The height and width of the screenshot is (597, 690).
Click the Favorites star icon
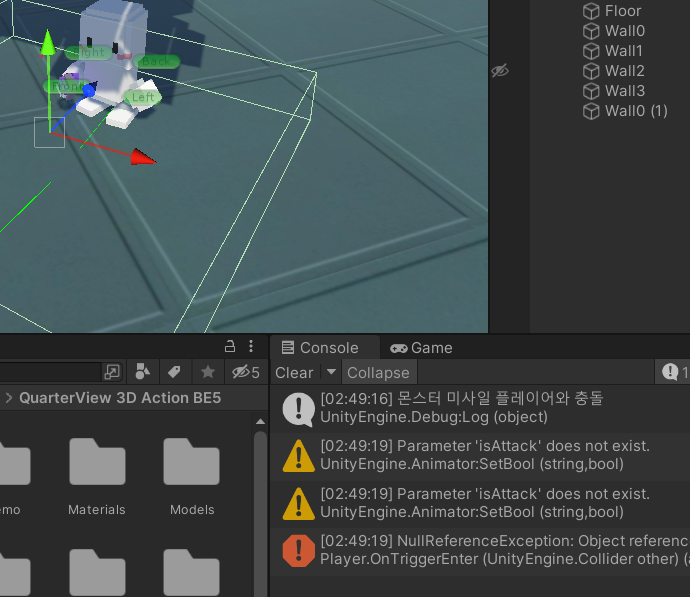[x=207, y=372]
